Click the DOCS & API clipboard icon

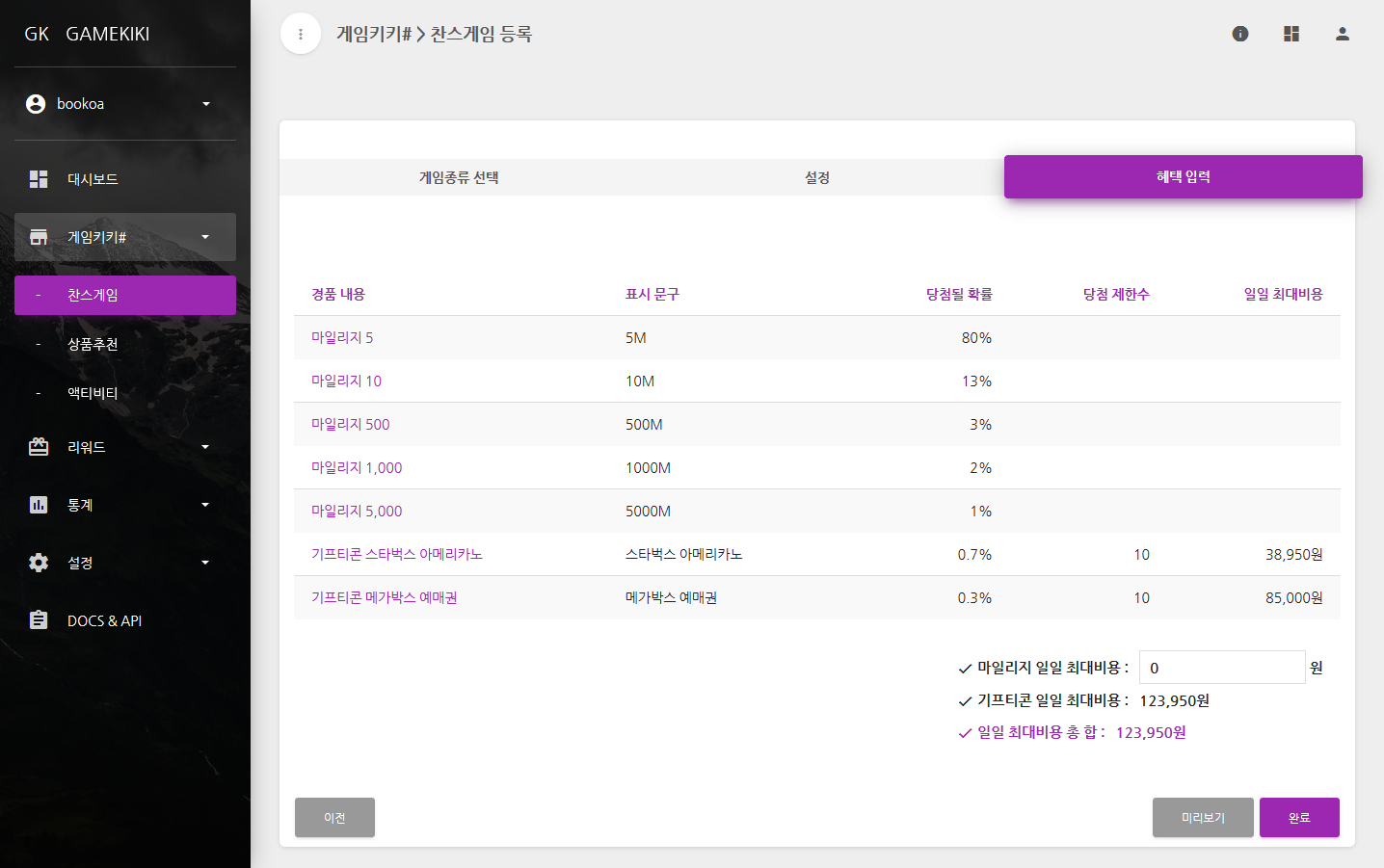point(39,620)
